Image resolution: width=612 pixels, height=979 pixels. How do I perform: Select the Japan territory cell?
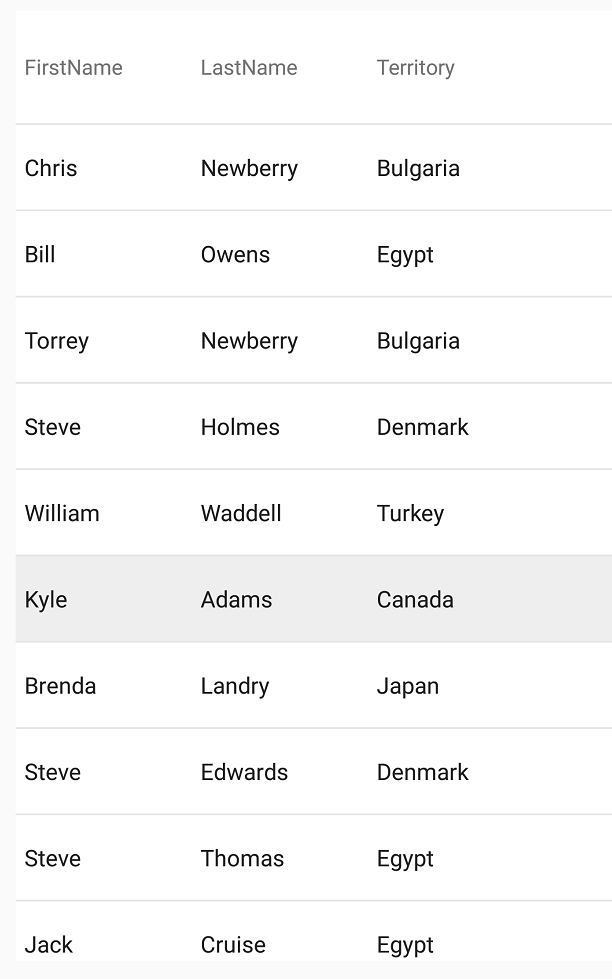coord(408,686)
